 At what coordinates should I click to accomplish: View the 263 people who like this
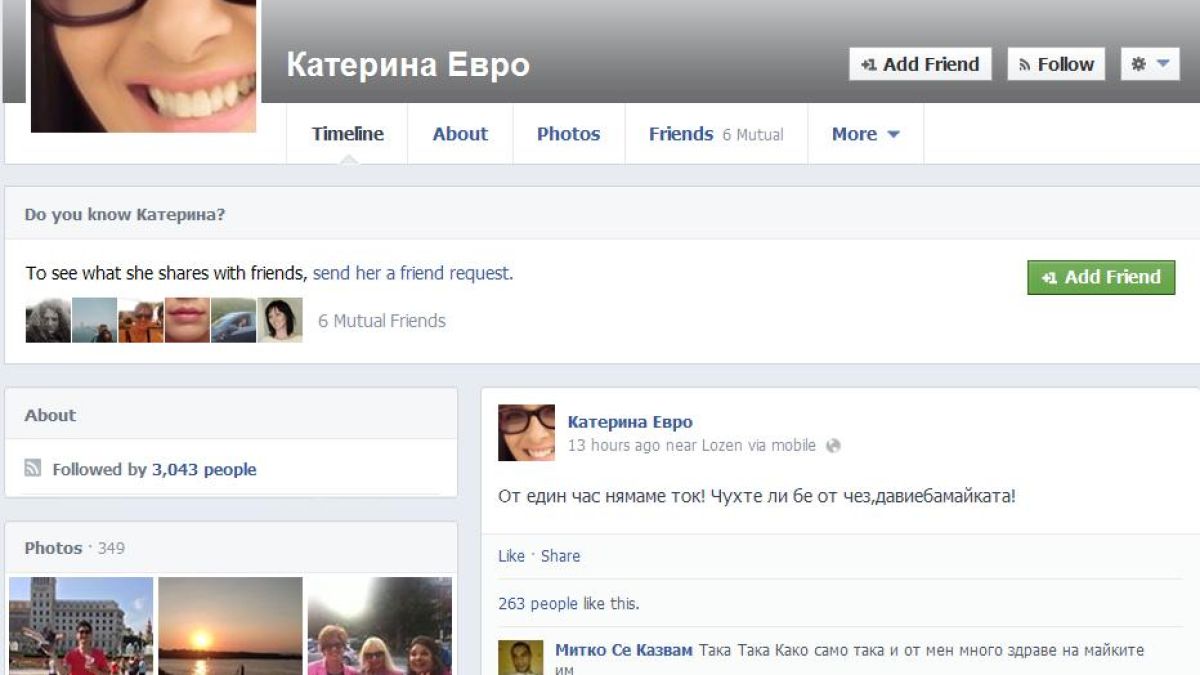click(538, 604)
